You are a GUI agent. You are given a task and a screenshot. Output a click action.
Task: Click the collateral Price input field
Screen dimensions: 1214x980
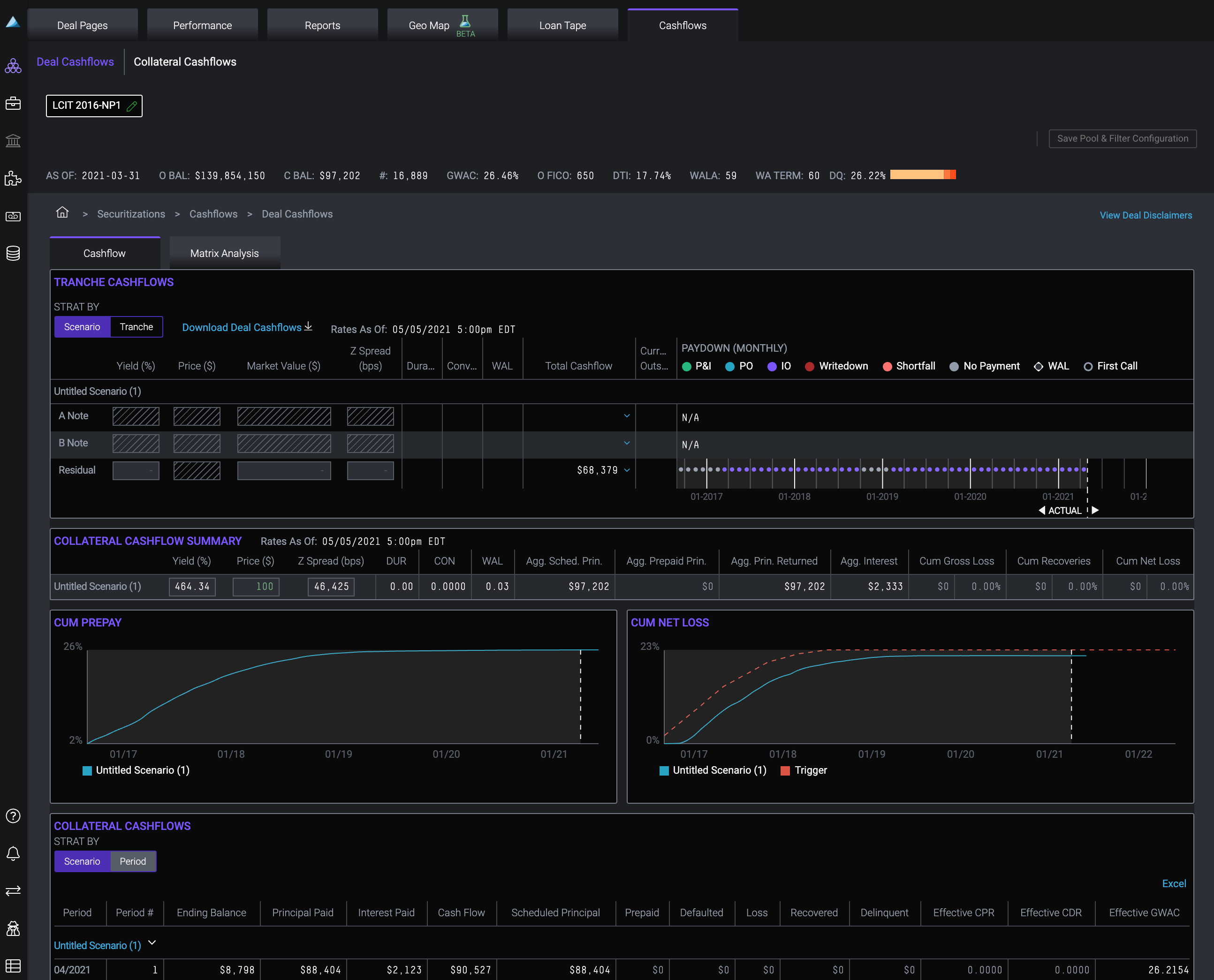point(256,587)
